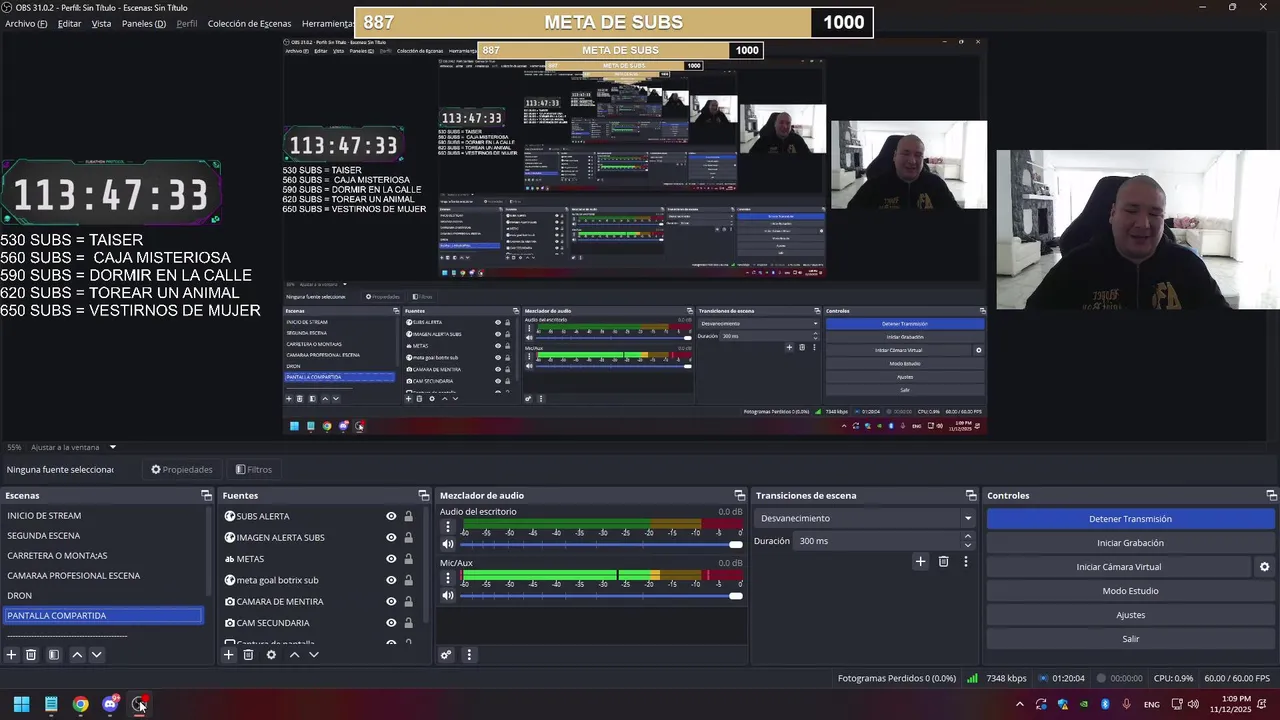Remove selected source with Fuentes trash icon
Viewport: 1280px width, 720px height.
[248, 655]
